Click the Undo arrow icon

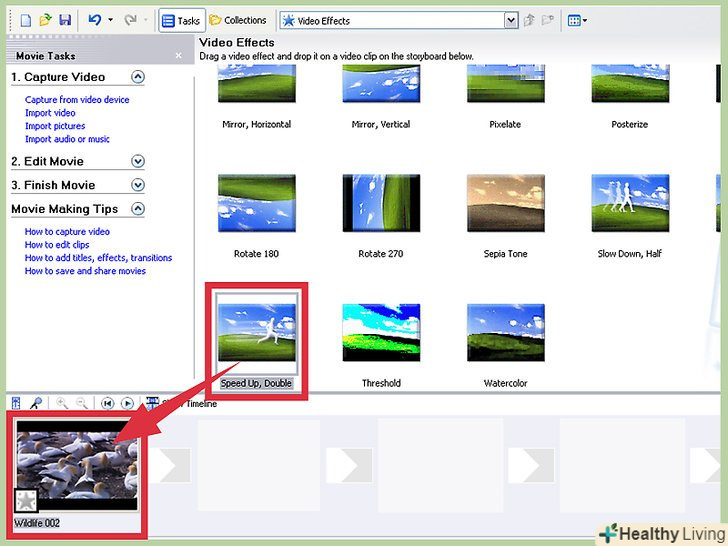[95, 20]
